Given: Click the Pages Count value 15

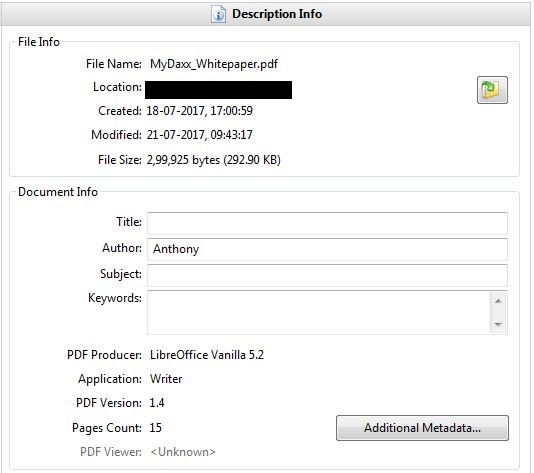Looking at the screenshot, I should [x=156, y=428].
